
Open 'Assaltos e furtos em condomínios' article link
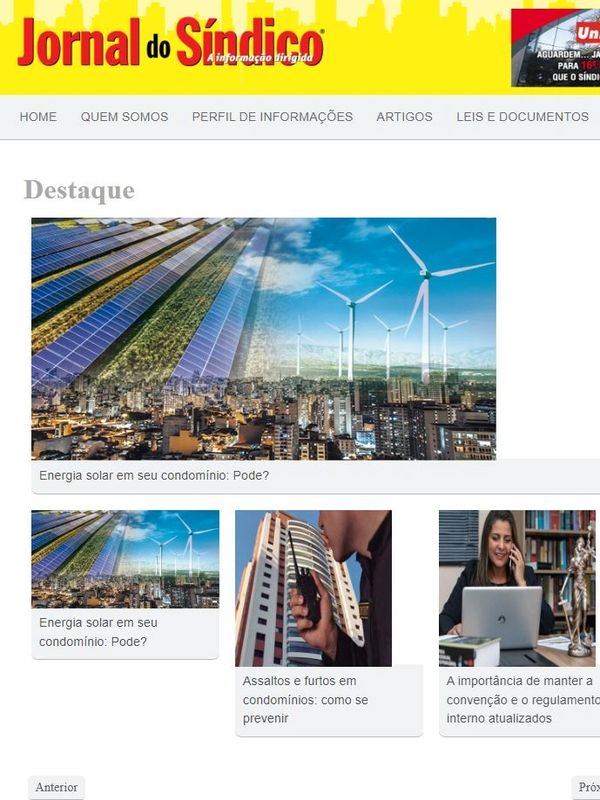point(305,699)
